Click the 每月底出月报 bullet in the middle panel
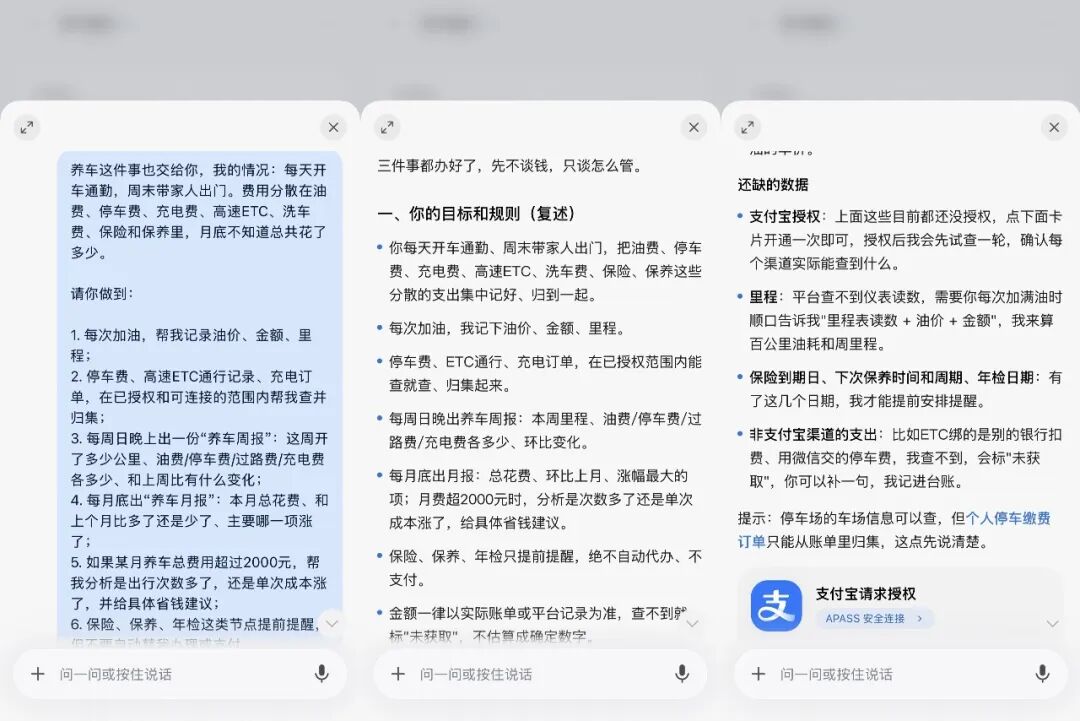1080x721 pixels. [x=542, y=499]
